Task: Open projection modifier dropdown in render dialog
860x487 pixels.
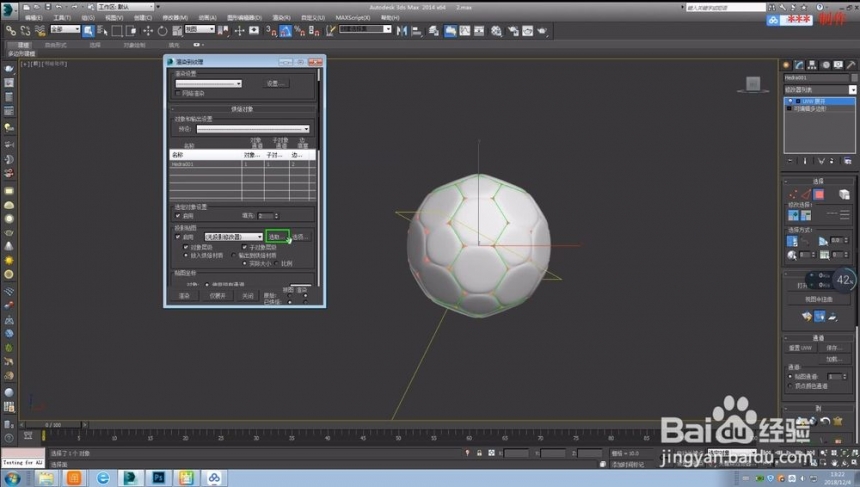Action: click(234, 237)
